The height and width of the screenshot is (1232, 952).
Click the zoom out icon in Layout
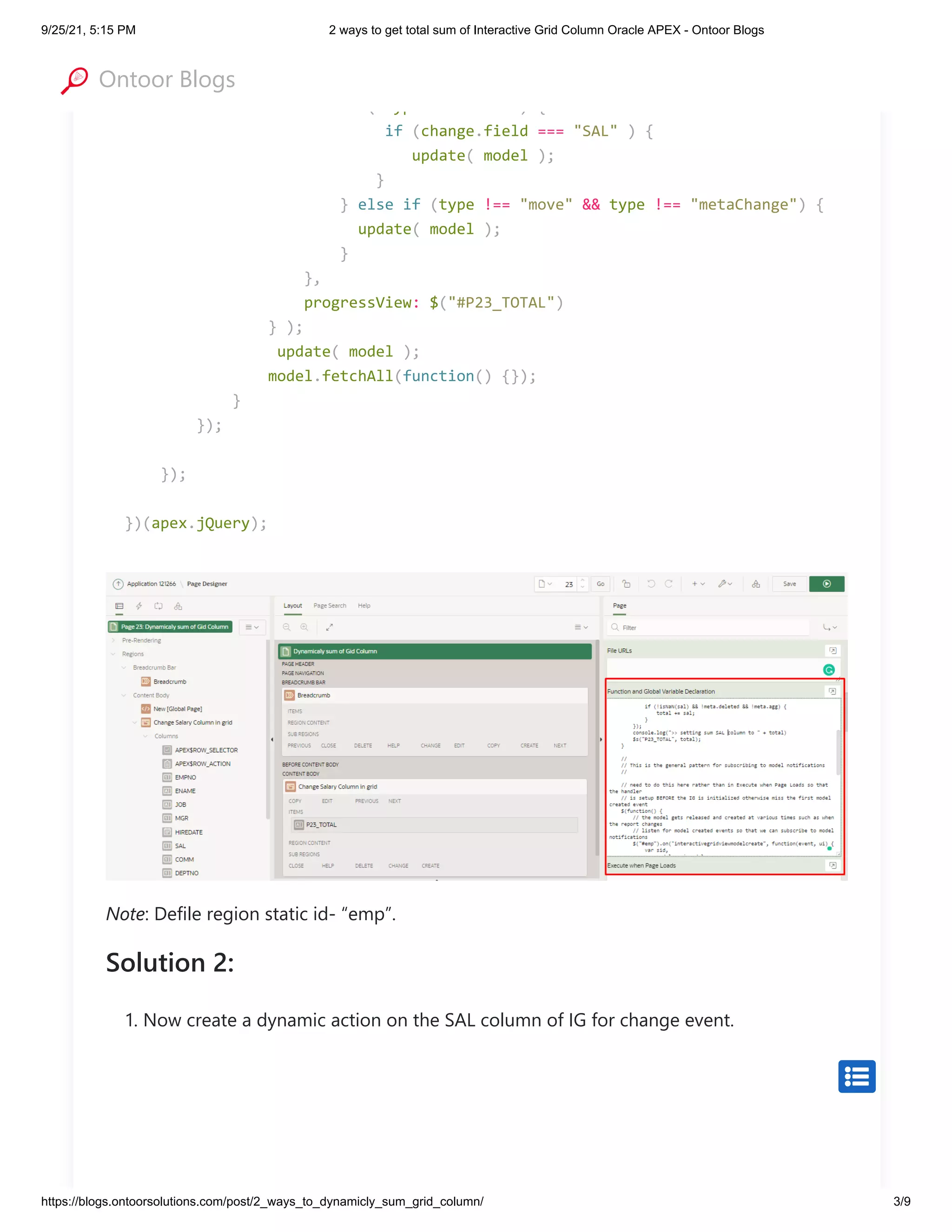pyautogui.click(x=286, y=627)
